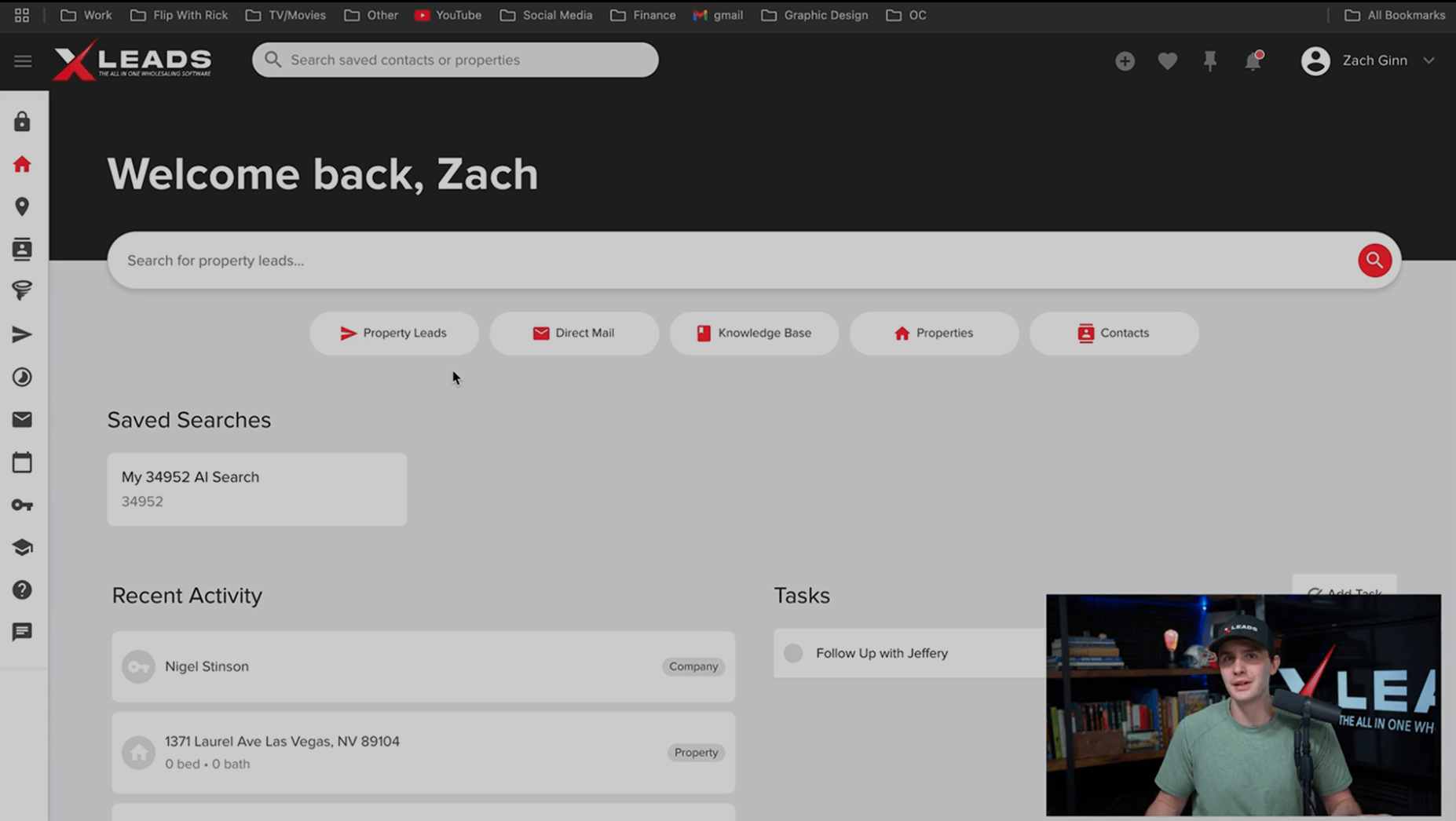Screen dimensions: 1456x821
Task: Click the Company tag on Nigel Stinson
Action: point(693,666)
